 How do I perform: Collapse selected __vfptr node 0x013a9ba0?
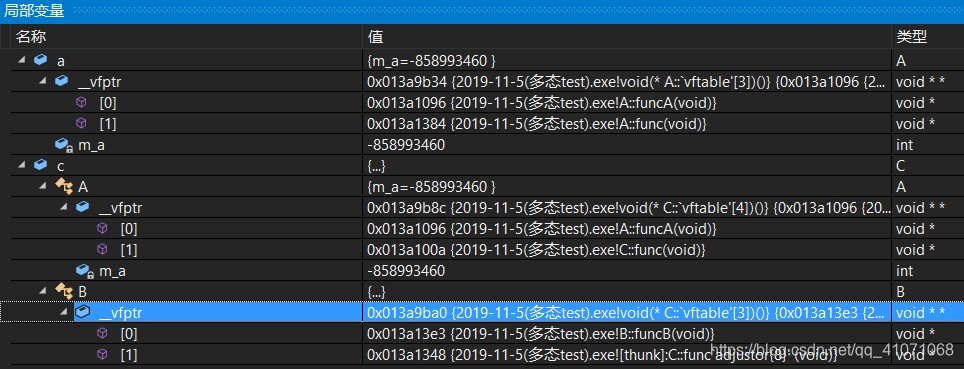[x=64, y=312]
